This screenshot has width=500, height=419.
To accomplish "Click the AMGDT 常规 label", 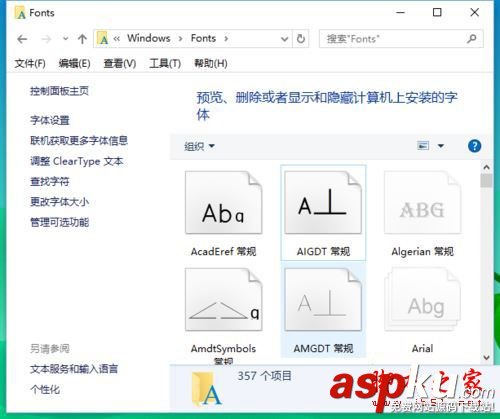I will (323, 348).
